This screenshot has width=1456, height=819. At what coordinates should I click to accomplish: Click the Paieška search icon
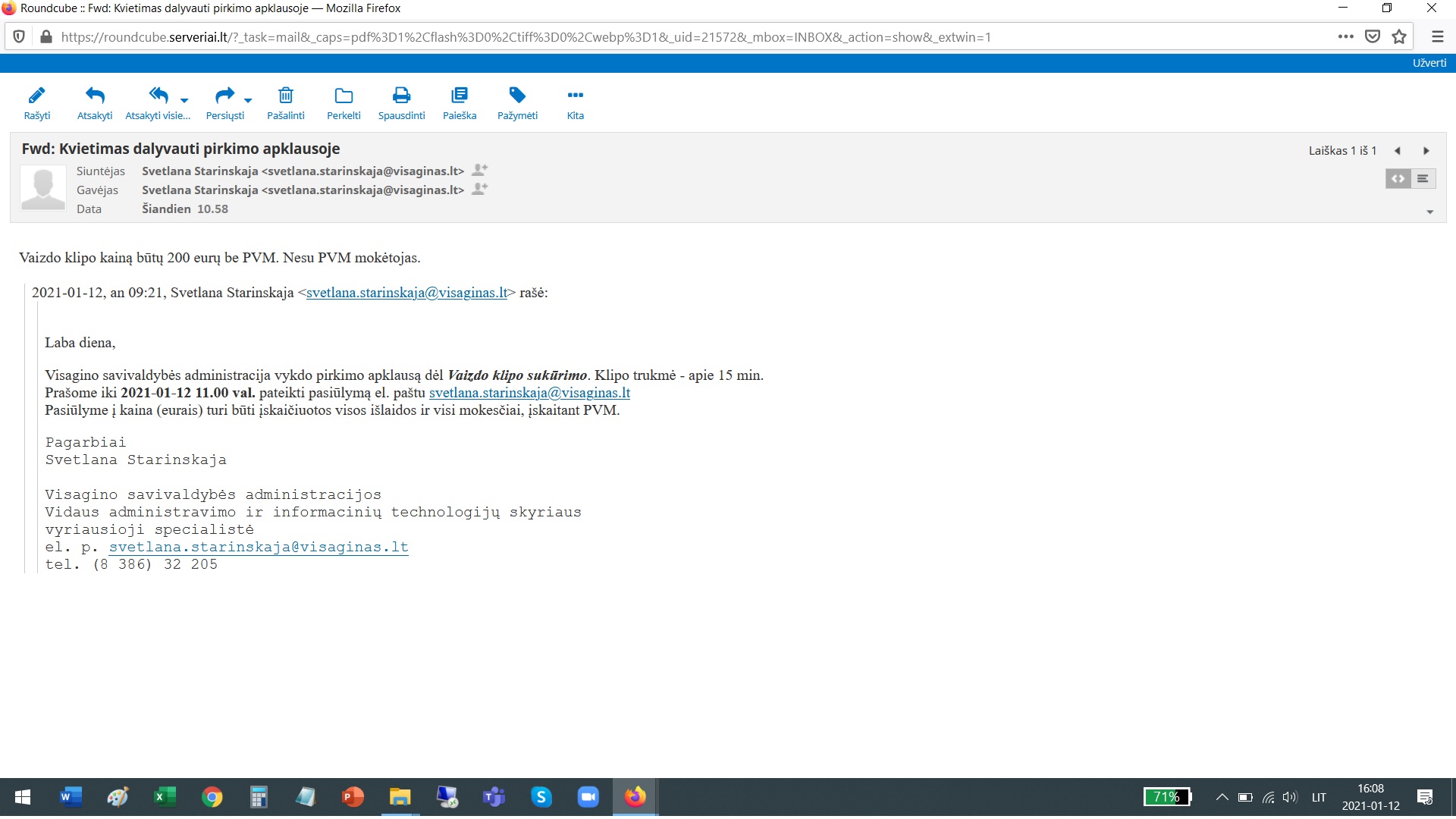tap(460, 96)
